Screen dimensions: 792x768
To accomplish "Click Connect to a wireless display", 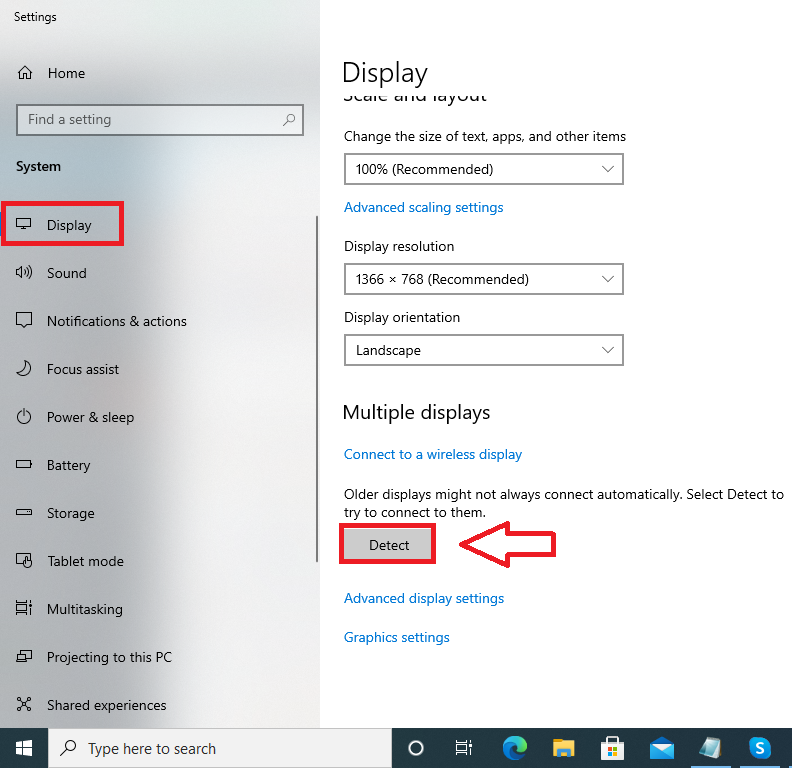I will [x=433, y=454].
